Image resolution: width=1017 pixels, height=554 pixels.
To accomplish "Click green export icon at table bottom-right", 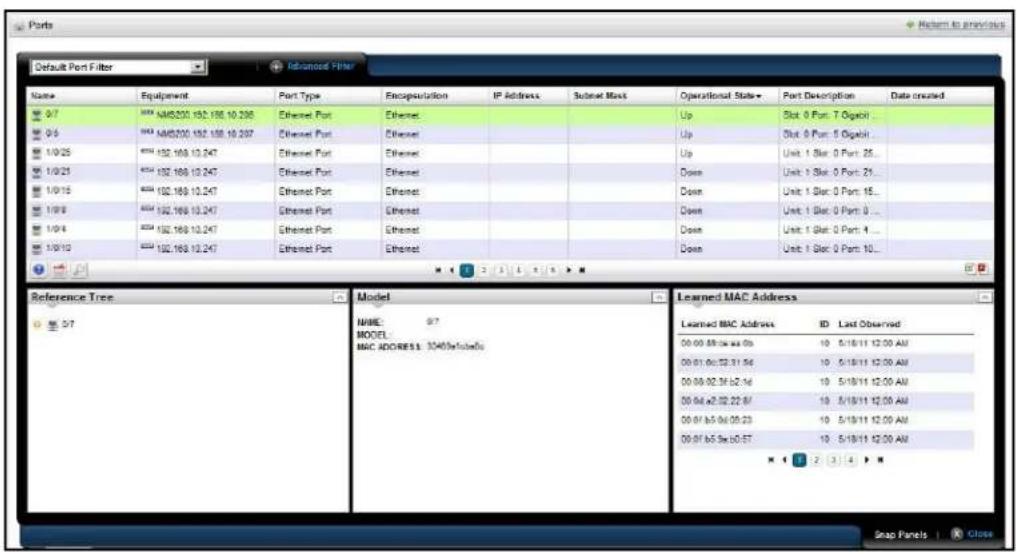I will point(969,269).
